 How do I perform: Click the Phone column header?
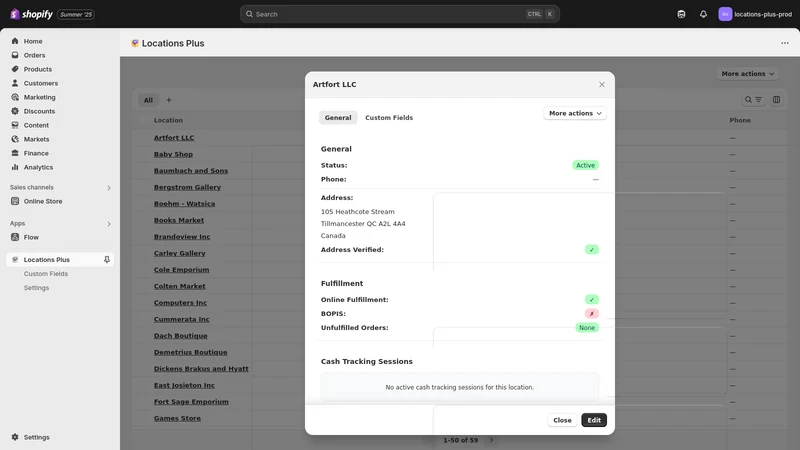tap(740, 120)
